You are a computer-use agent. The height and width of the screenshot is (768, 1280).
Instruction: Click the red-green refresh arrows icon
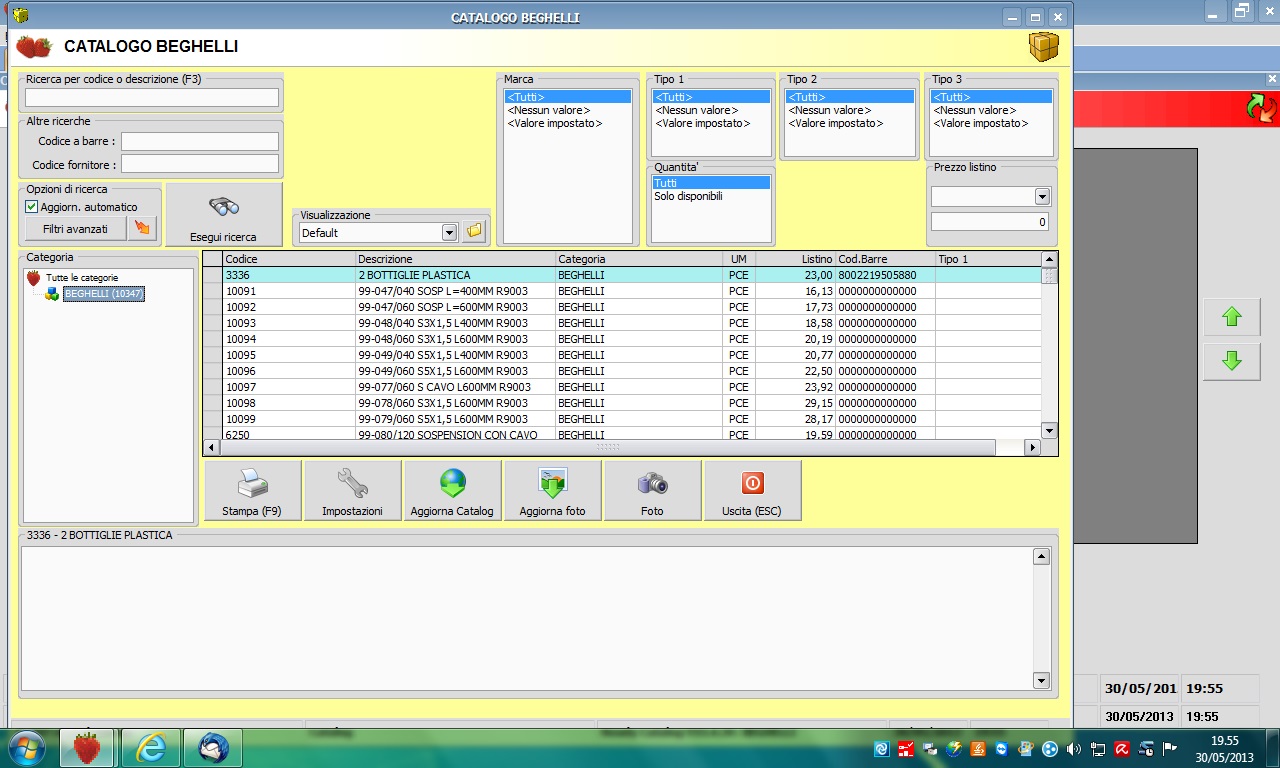point(1261,108)
